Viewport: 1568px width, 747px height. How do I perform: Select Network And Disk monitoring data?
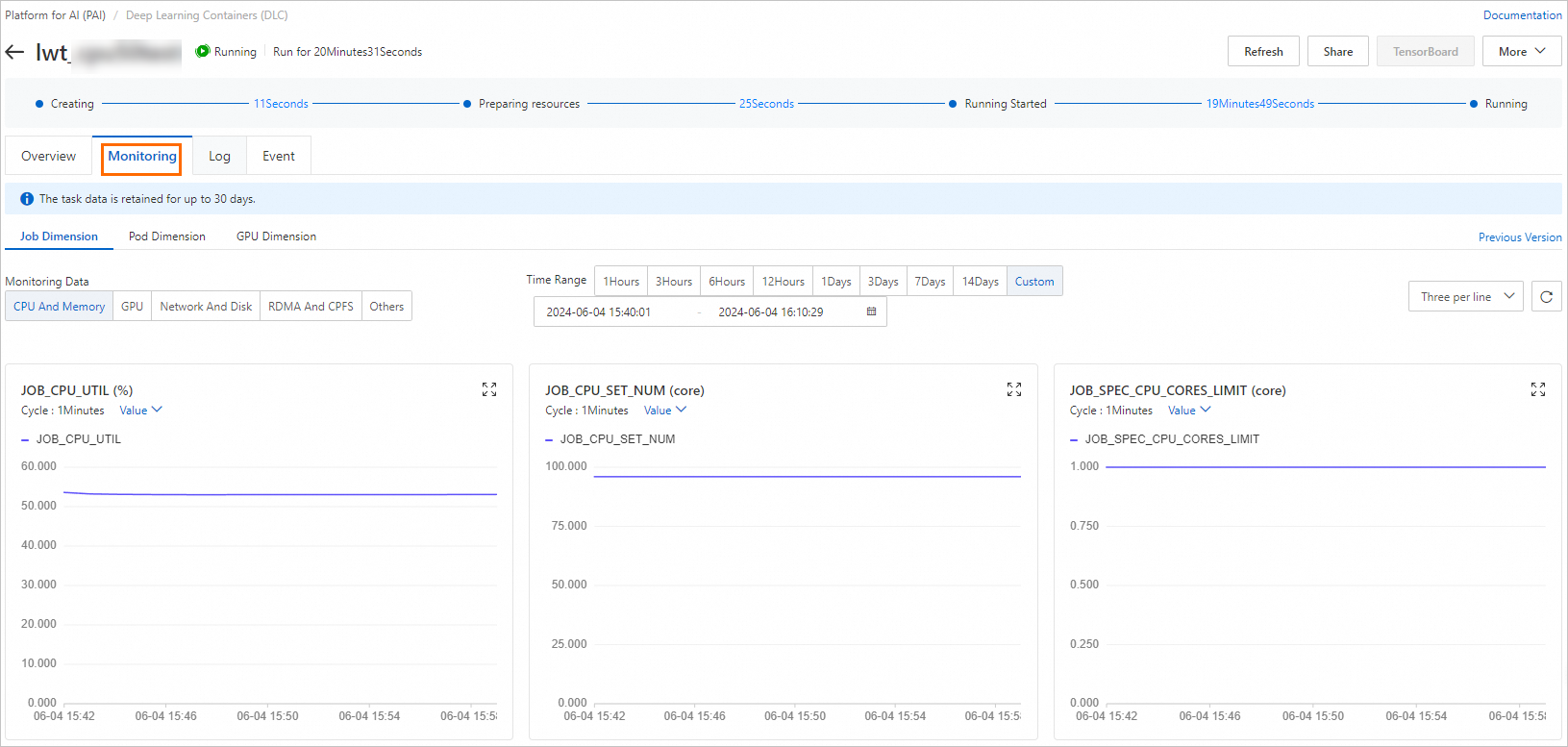point(206,307)
